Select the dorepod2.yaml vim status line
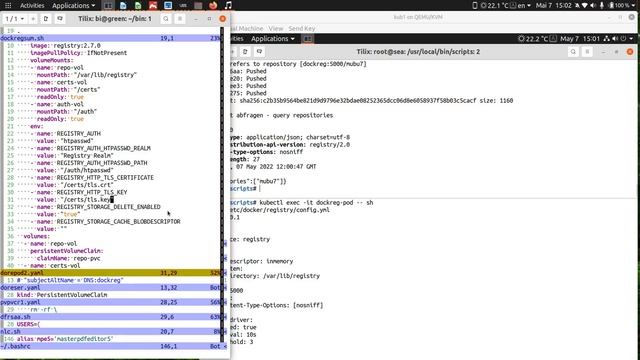 (x=110, y=273)
